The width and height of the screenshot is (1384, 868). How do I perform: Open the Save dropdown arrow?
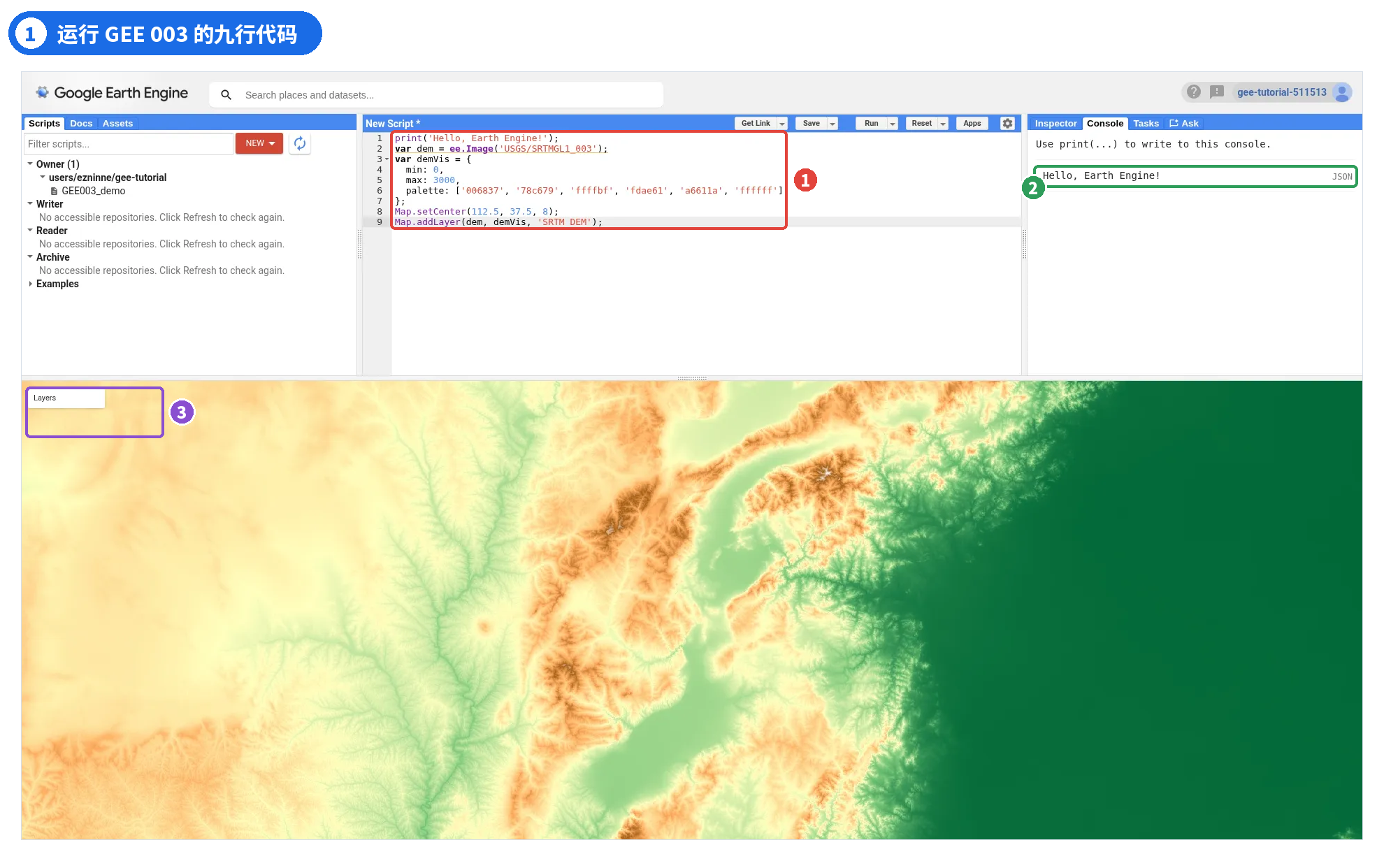[x=832, y=124]
